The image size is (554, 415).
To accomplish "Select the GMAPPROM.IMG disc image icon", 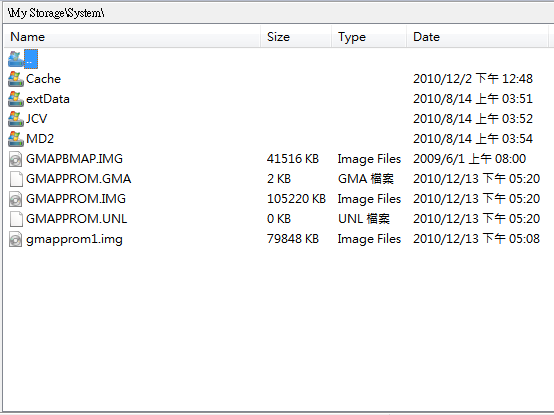I will point(16,199).
